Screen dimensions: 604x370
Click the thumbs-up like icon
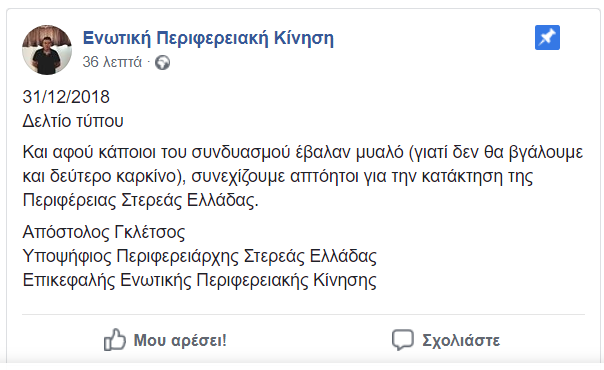point(115,340)
